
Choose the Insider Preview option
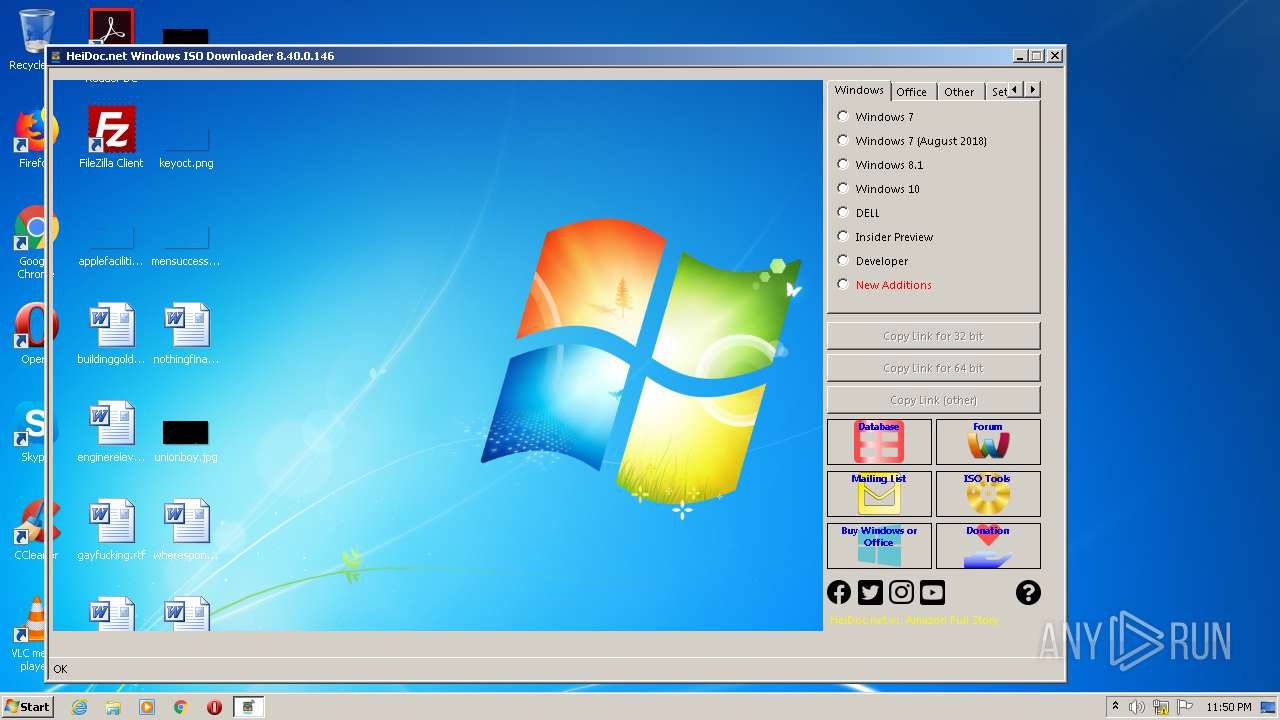point(843,237)
